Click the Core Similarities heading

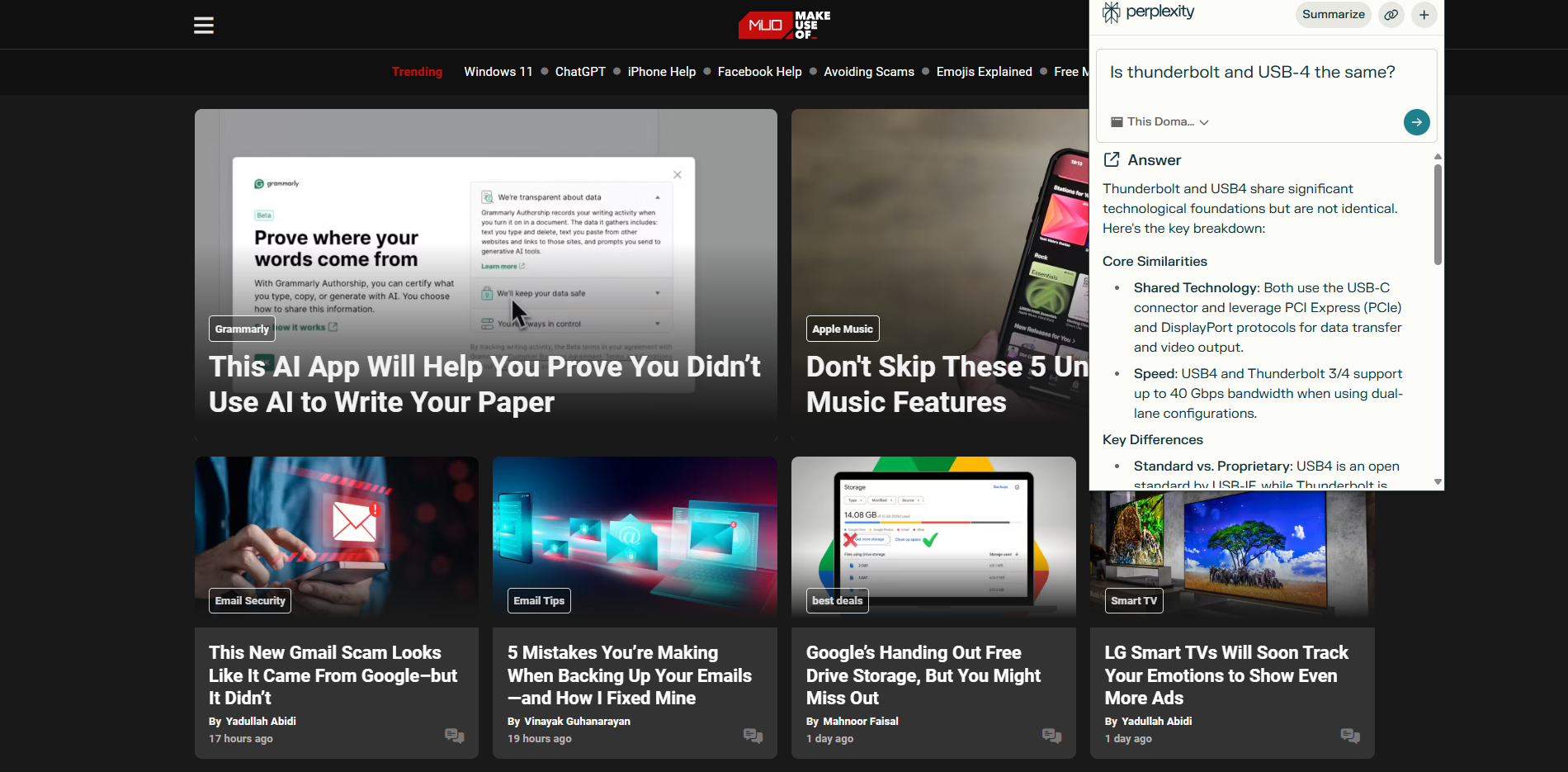[1155, 261]
